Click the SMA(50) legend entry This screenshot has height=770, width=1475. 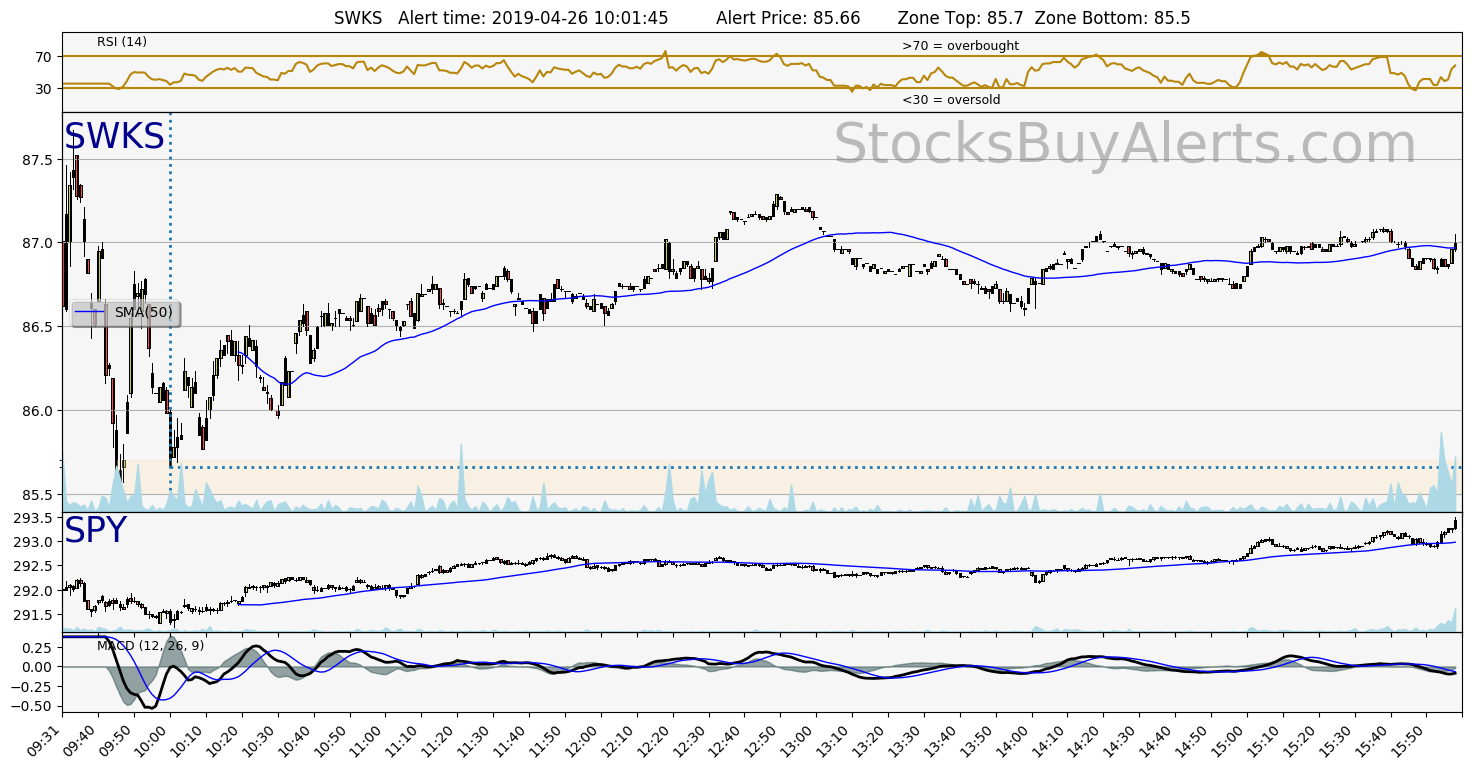125,313
